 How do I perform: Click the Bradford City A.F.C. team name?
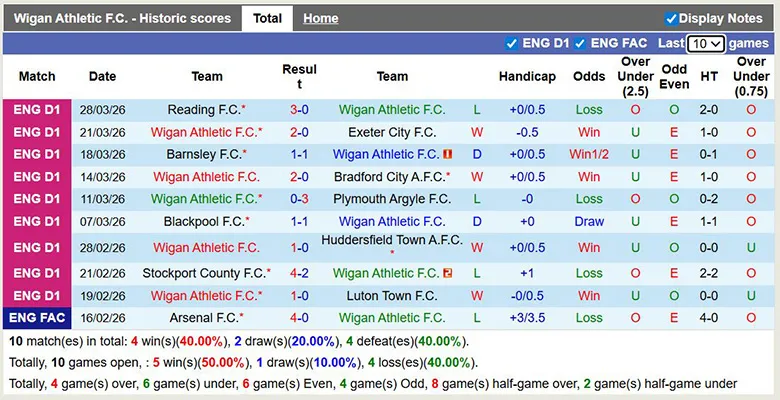392,177
